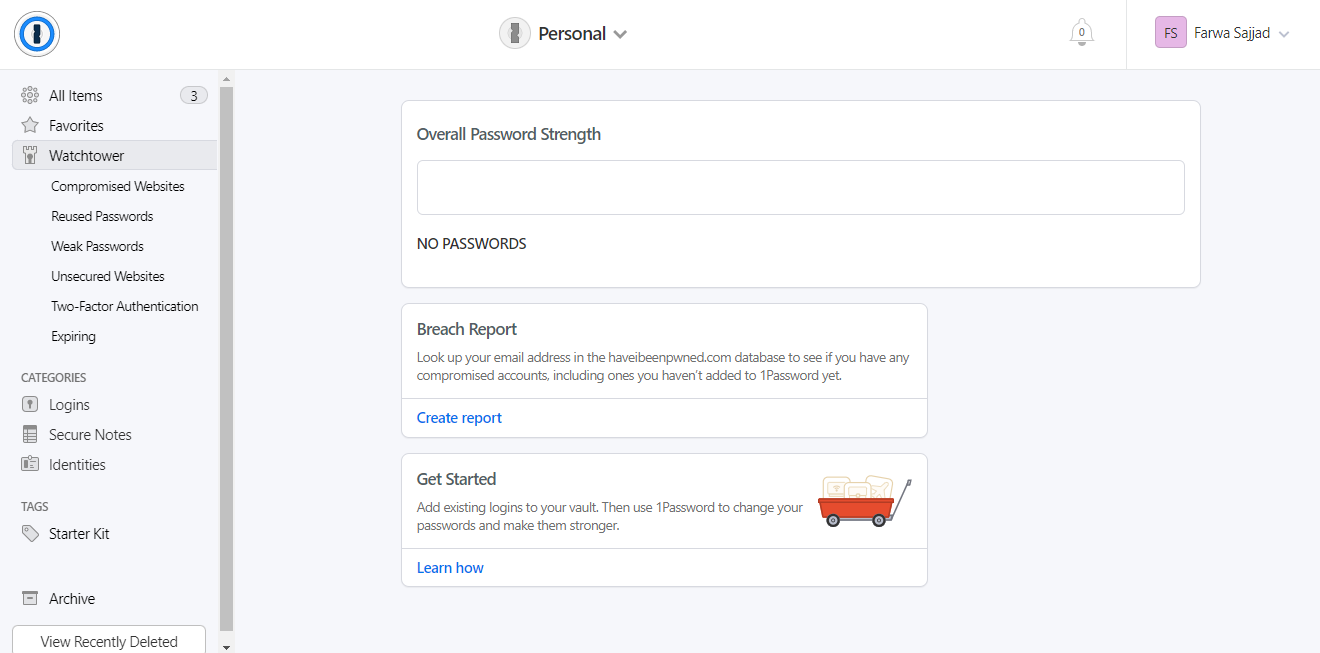This screenshot has width=1320, height=653.
Task: Click the Starter Kit tag icon
Action: pos(30,534)
